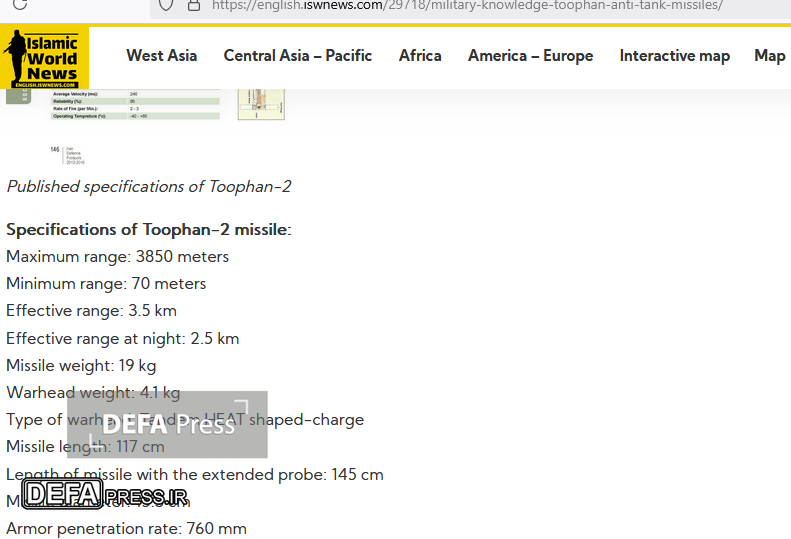This screenshot has height=539, width=791.
Task: Click the 'Armor penetration rate: 760 mm' line
Action: tap(126, 528)
